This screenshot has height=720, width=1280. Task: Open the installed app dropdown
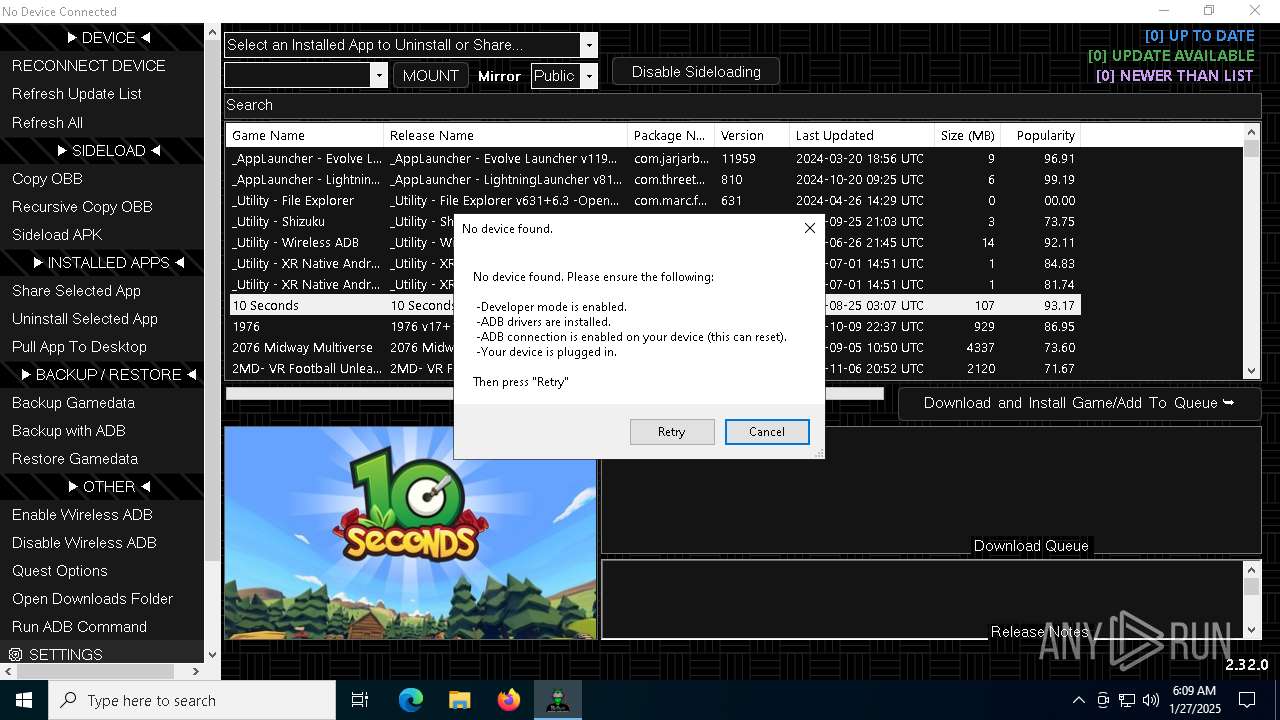click(x=589, y=45)
